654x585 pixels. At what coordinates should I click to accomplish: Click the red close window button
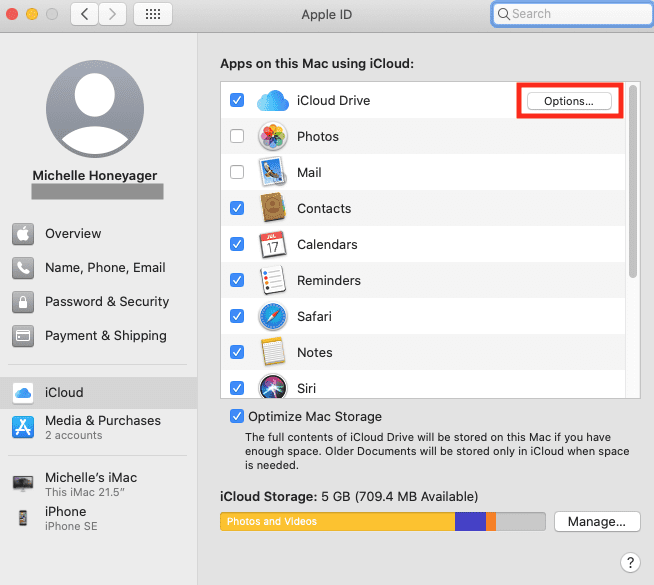click(x=12, y=14)
